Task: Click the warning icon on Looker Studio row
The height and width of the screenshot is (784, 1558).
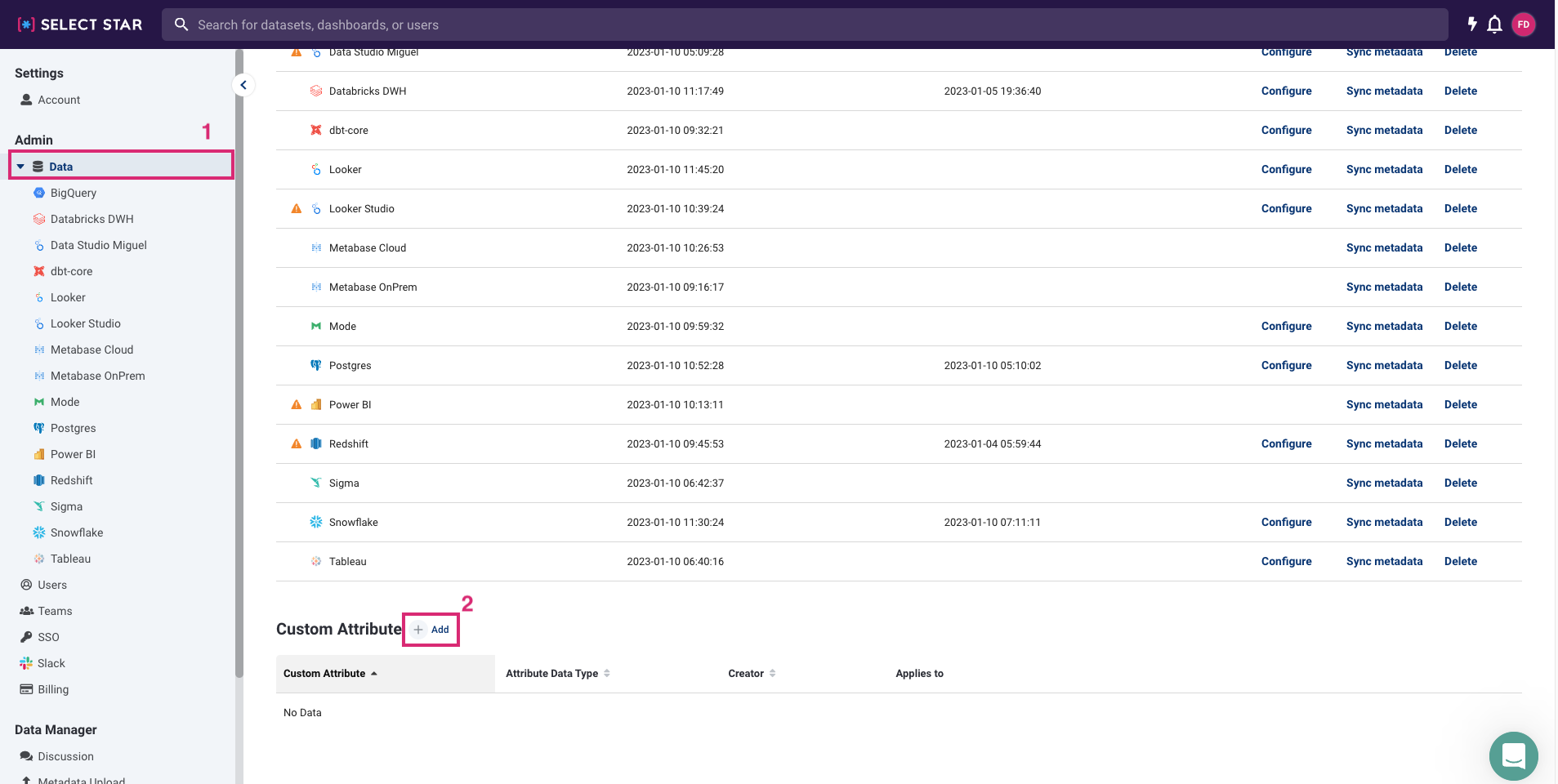Action: pyautogui.click(x=297, y=209)
